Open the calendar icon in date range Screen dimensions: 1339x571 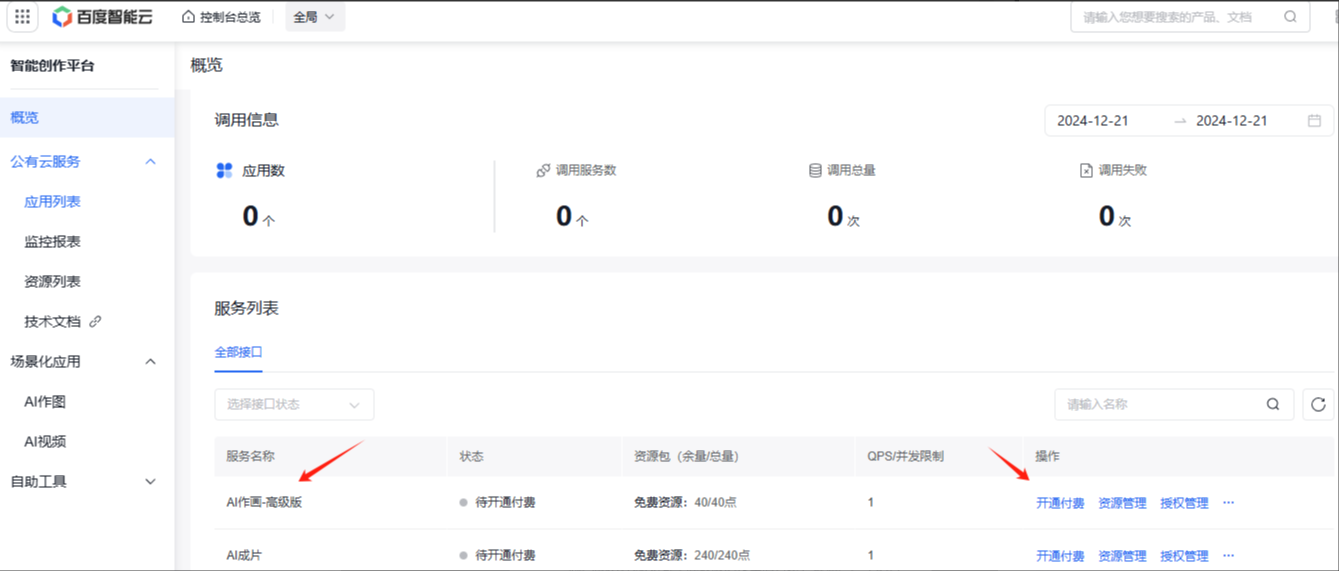pyautogui.click(x=1314, y=121)
